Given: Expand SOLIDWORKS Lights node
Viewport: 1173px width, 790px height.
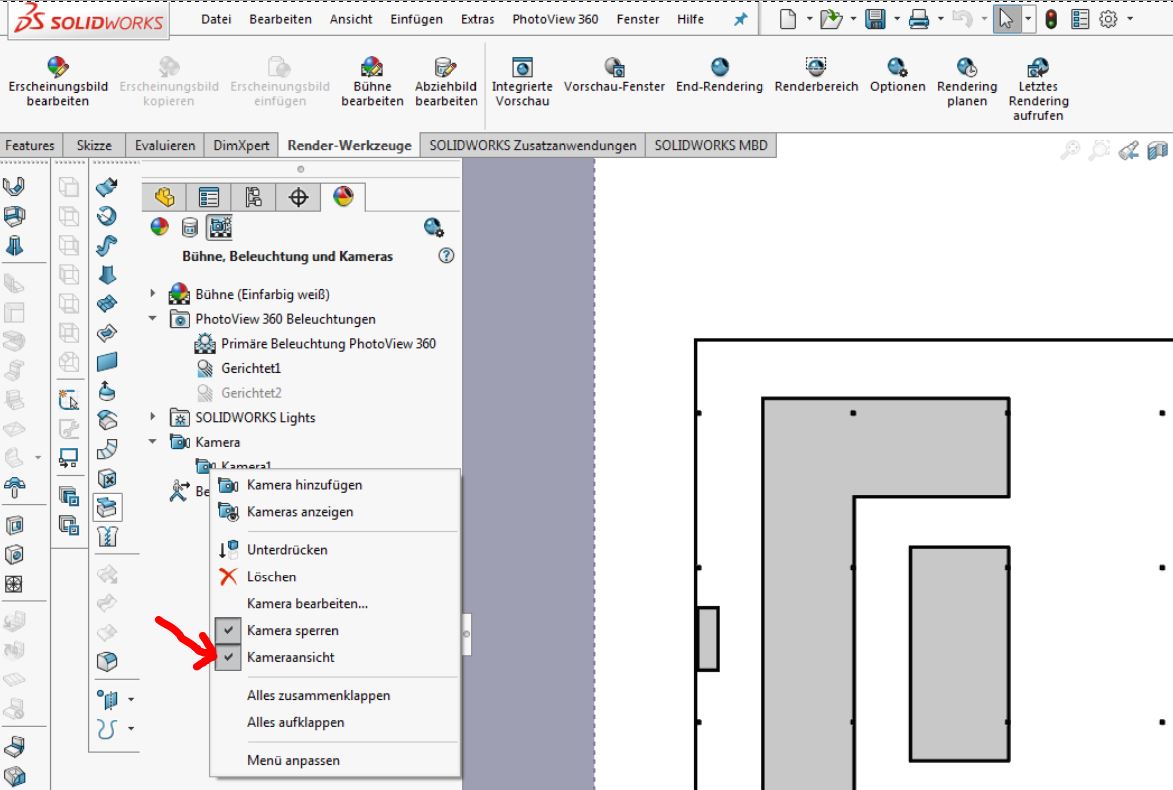Looking at the screenshot, I should coord(153,417).
